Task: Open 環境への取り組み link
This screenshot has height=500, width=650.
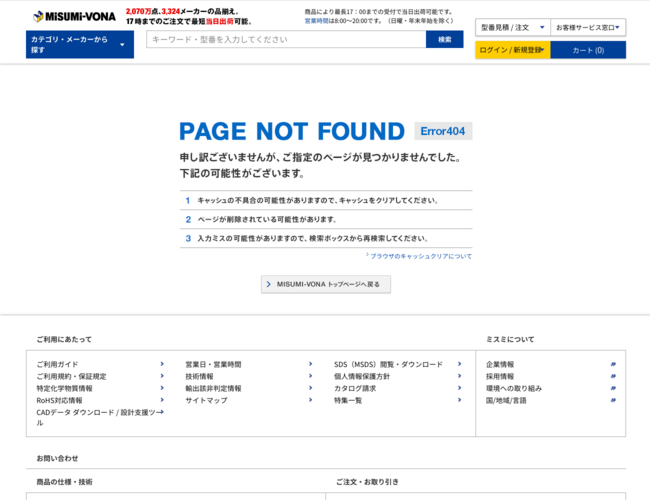Action: tap(514, 388)
